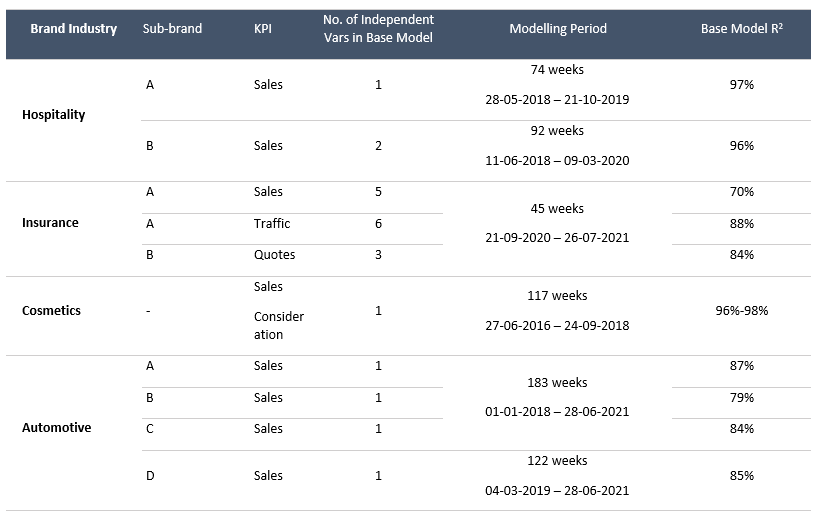Image resolution: width=820 pixels, height=520 pixels.
Task: Select the 11-06-2018 – 09-03-2020 date range
Action: point(557,161)
